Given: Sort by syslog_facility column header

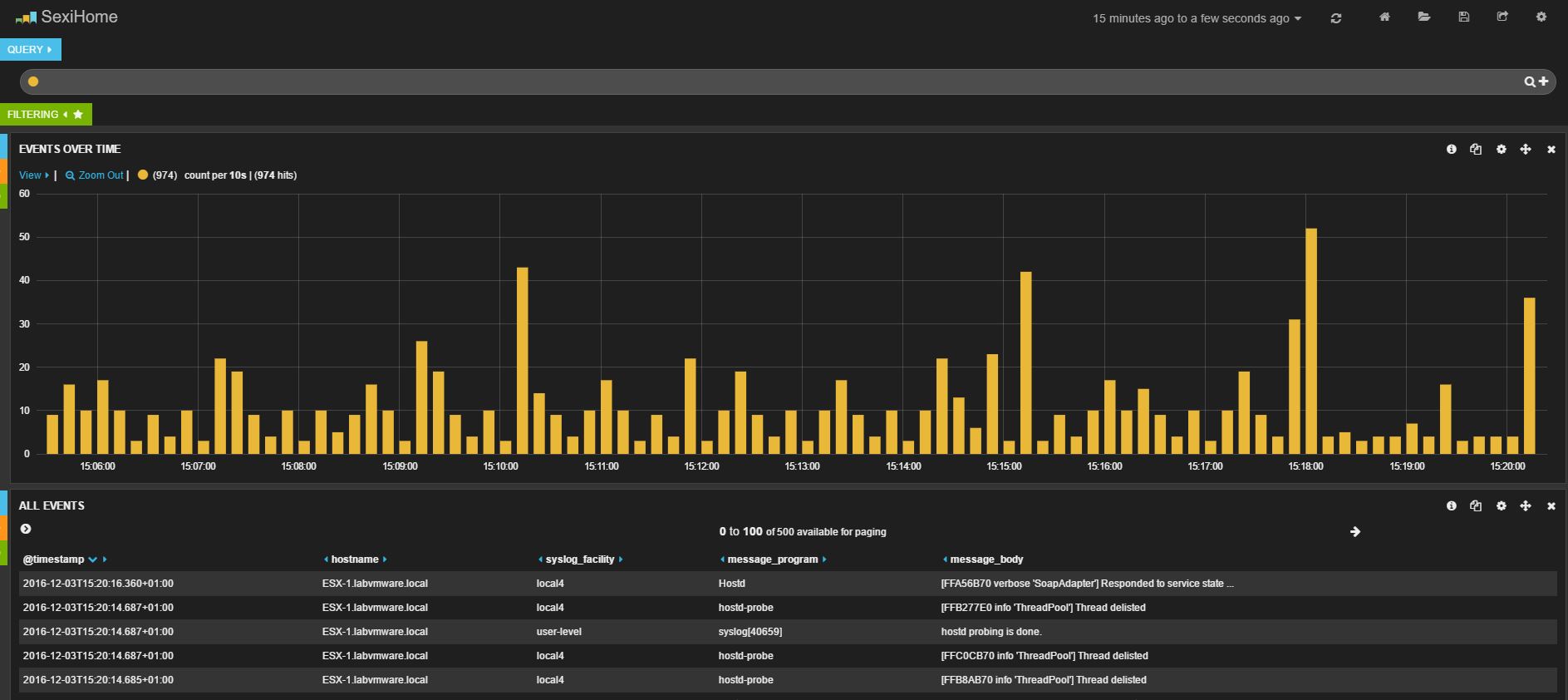Looking at the screenshot, I should [x=580, y=560].
